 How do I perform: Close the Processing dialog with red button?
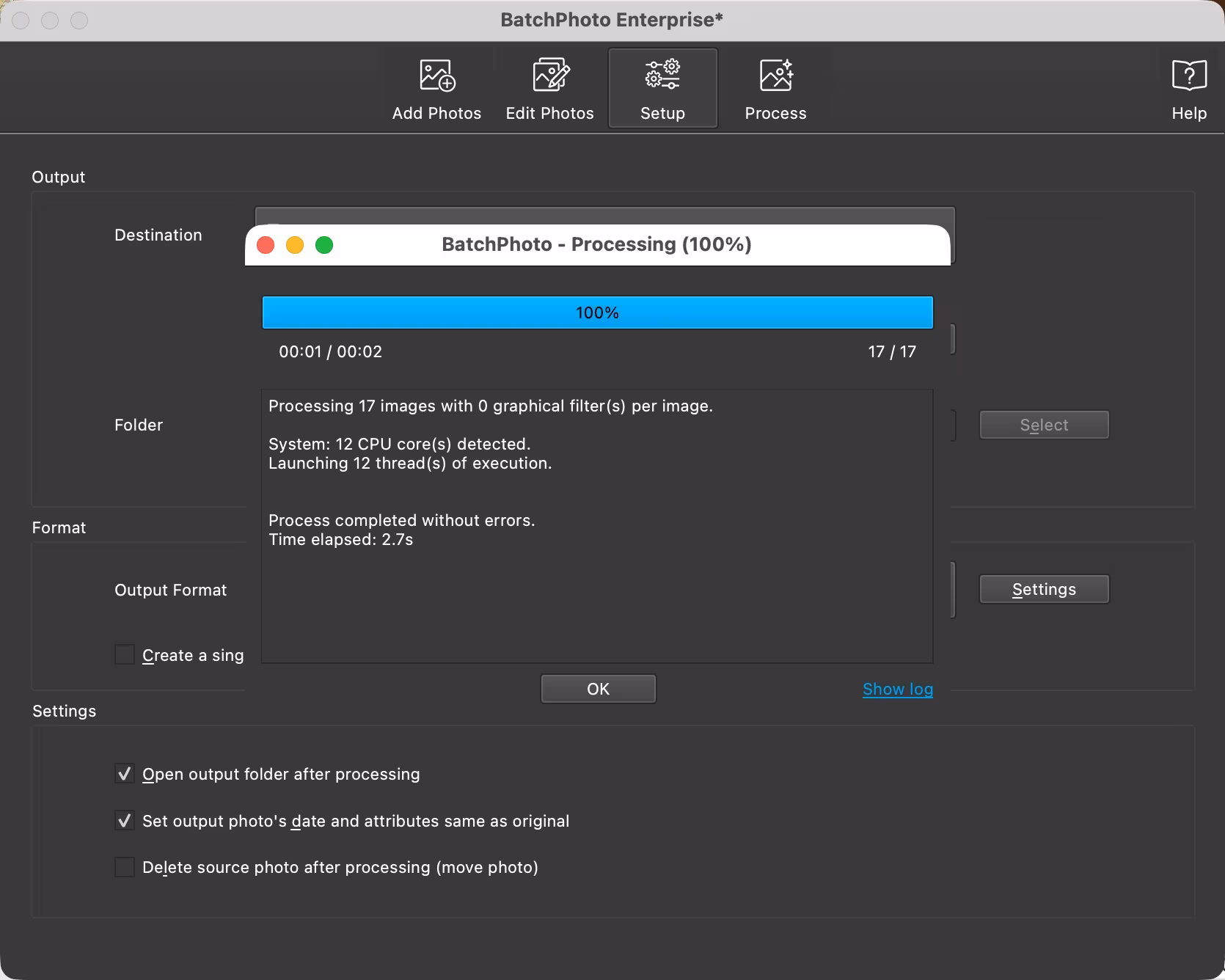(x=266, y=245)
